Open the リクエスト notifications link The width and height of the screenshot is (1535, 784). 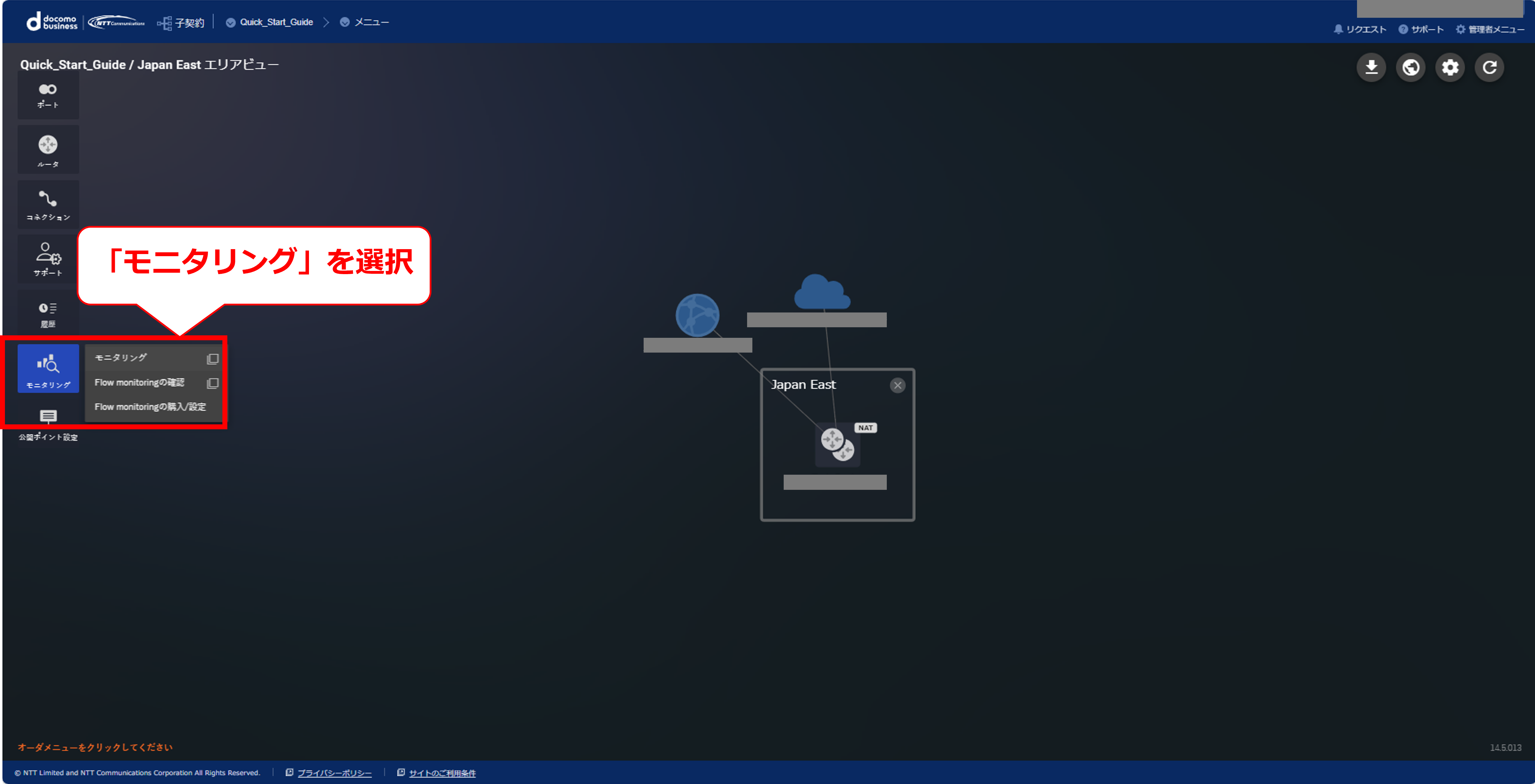pos(1360,29)
